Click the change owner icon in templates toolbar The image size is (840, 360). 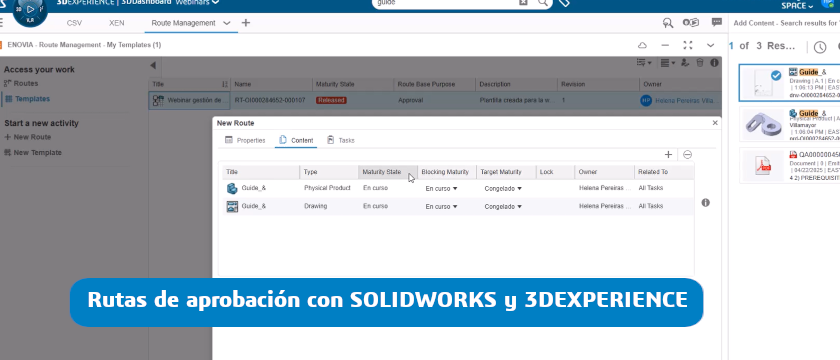pos(685,63)
